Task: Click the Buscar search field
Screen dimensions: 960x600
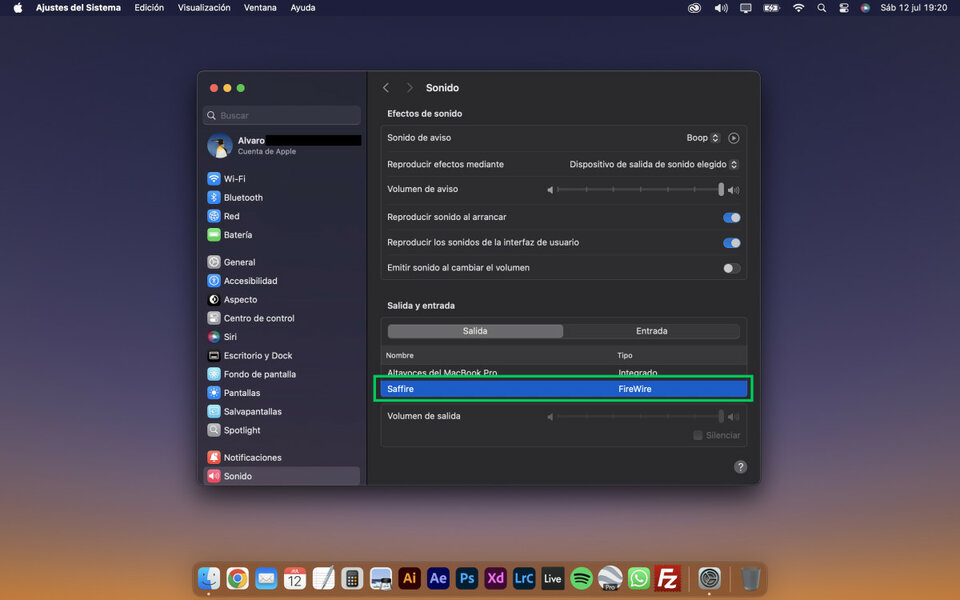Action: coord(282,116)
